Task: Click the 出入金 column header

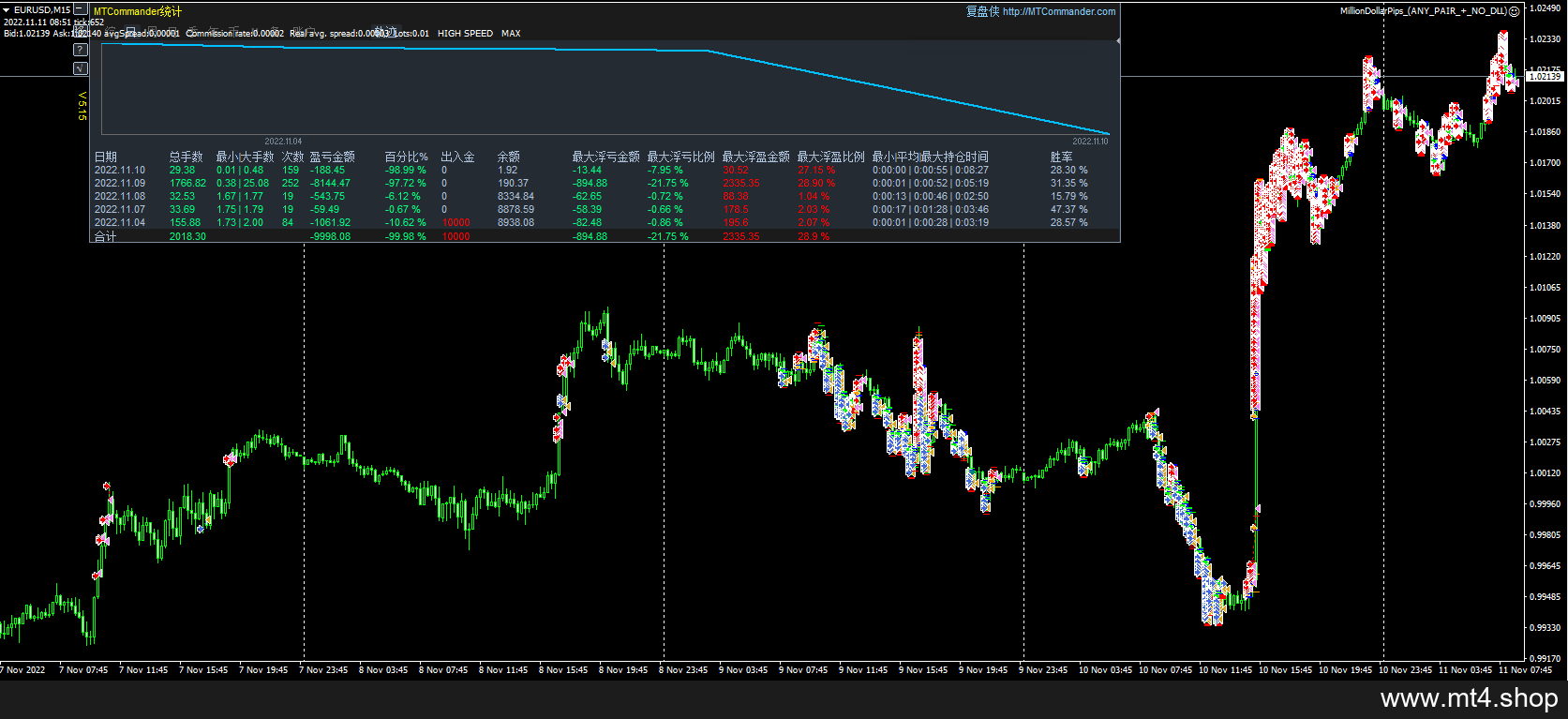Action: (x=457, y=157)
